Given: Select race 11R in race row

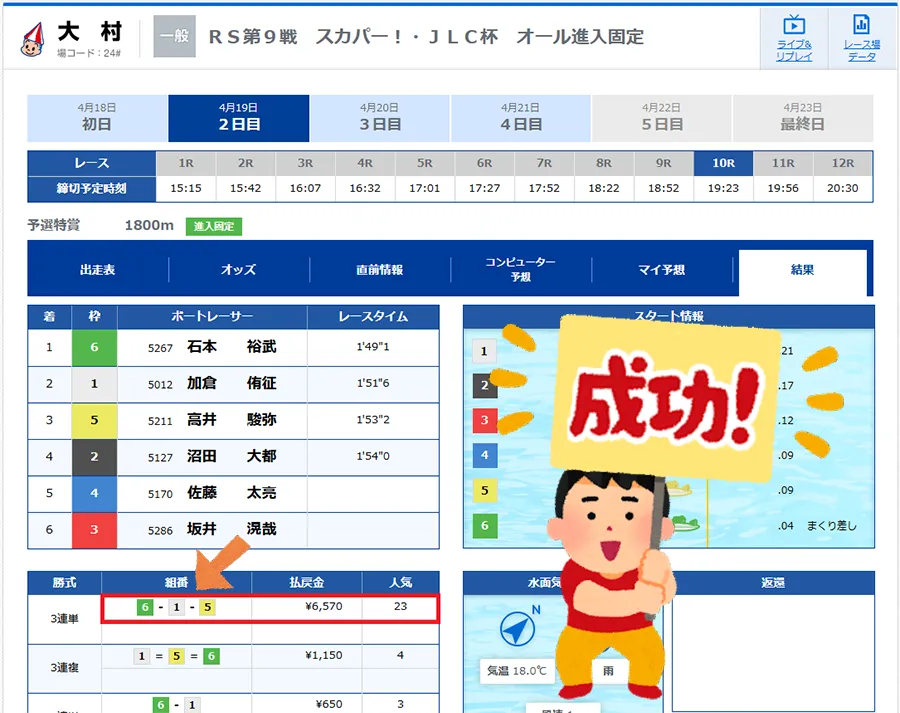Looking at the screenshot, I should point(783,163).
